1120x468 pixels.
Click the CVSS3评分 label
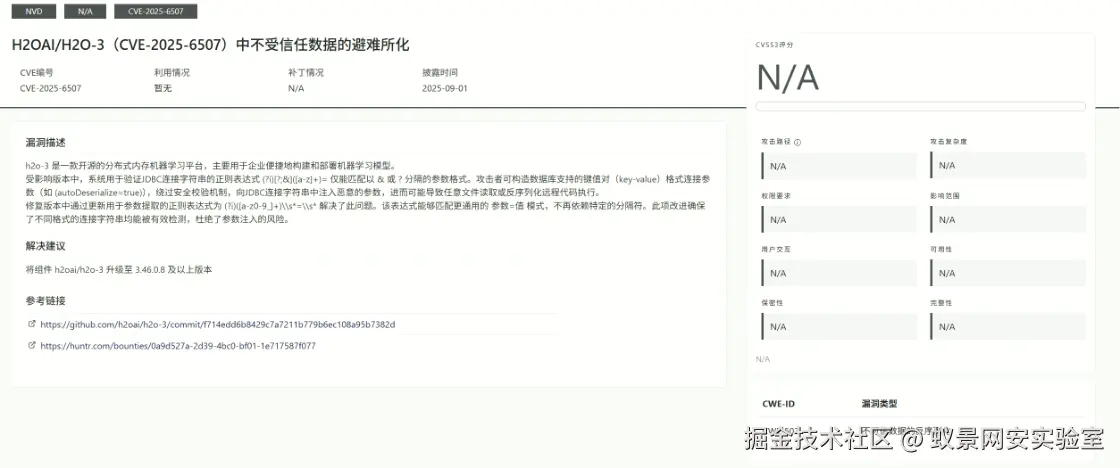(774, 44)
